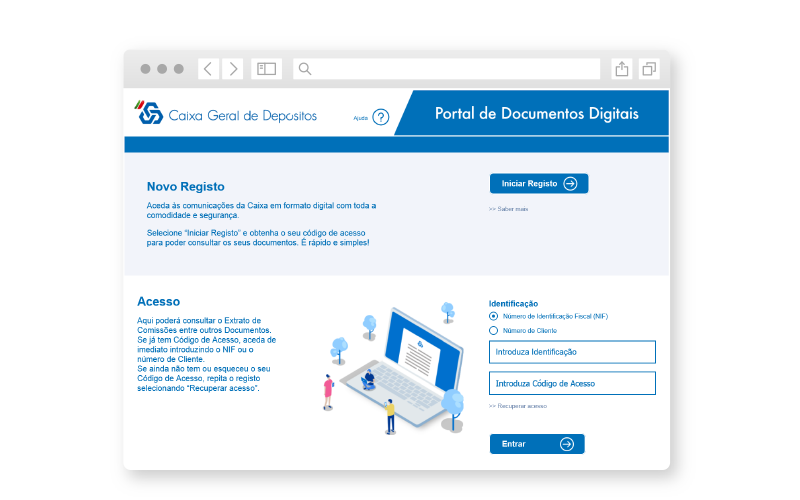
Task: Click the browser address bar
Action: (x=446, y=69)
